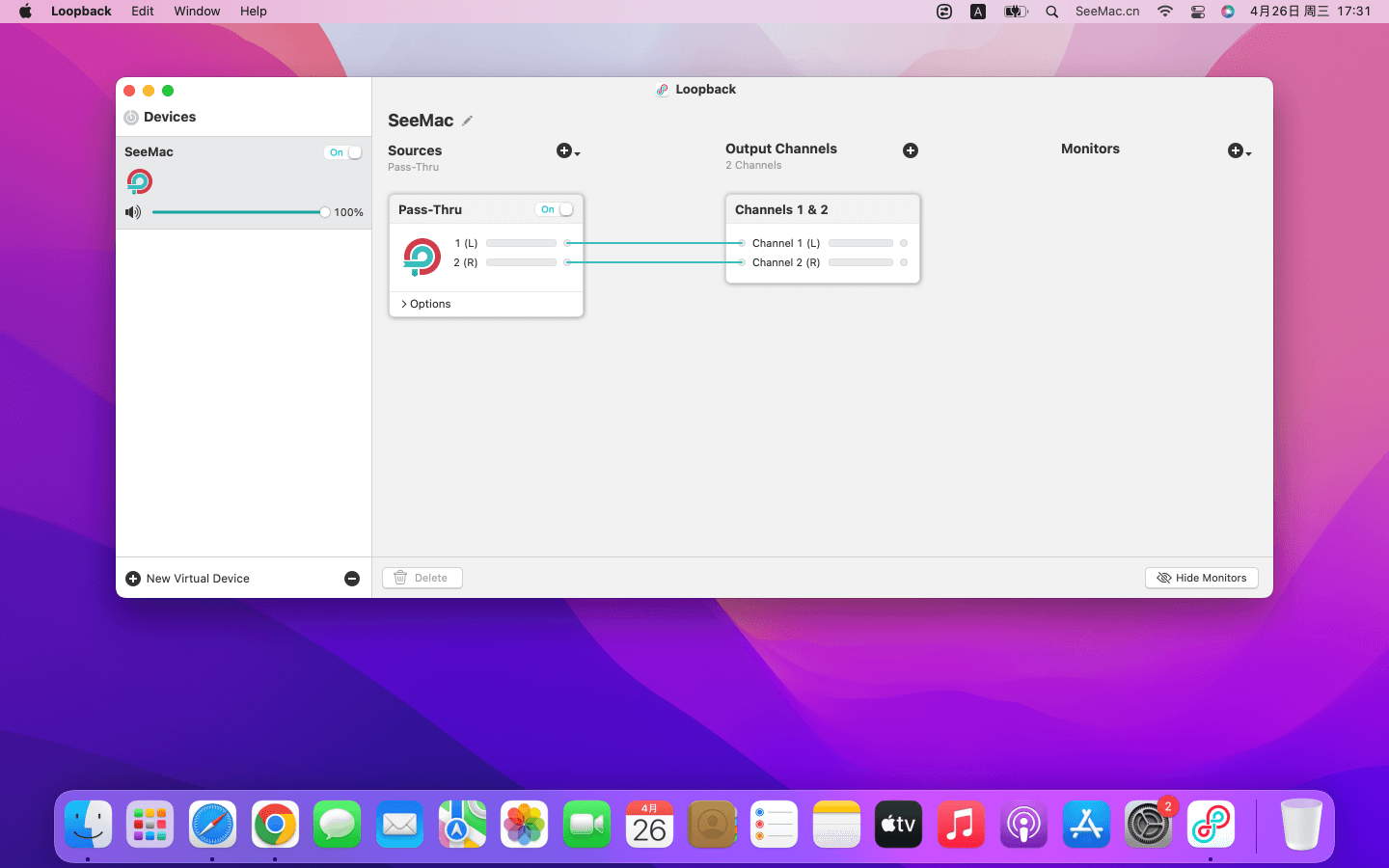Open Contacts from the Dock

point(712,825)
